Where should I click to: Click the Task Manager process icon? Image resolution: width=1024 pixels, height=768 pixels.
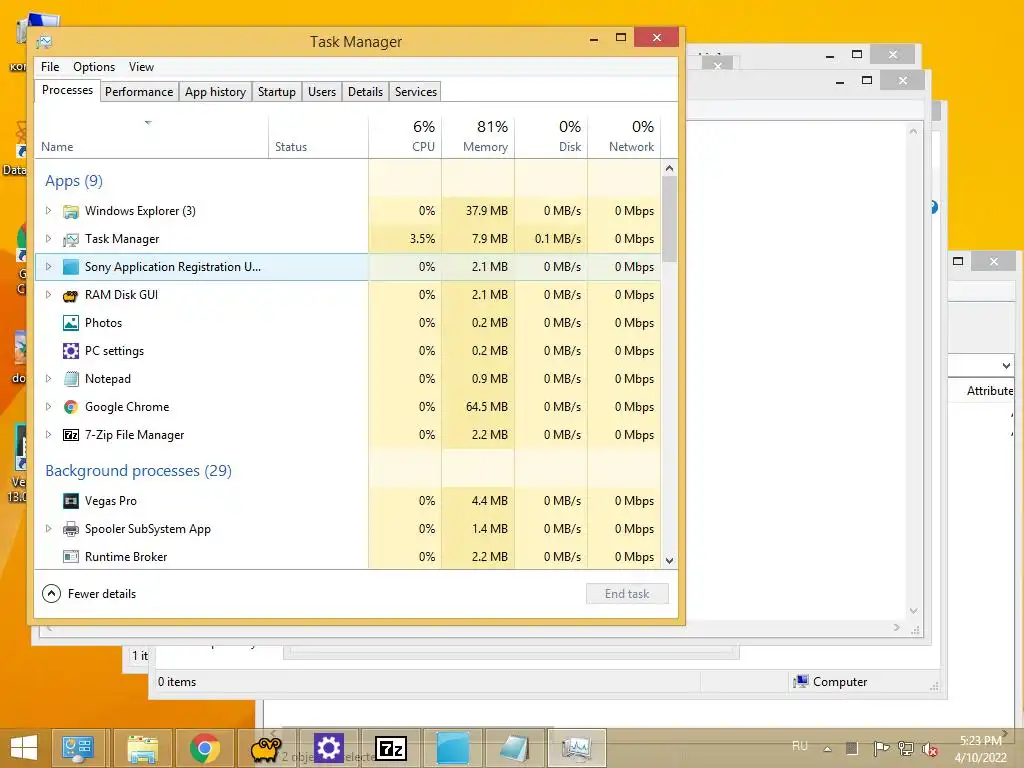[71, 239]
